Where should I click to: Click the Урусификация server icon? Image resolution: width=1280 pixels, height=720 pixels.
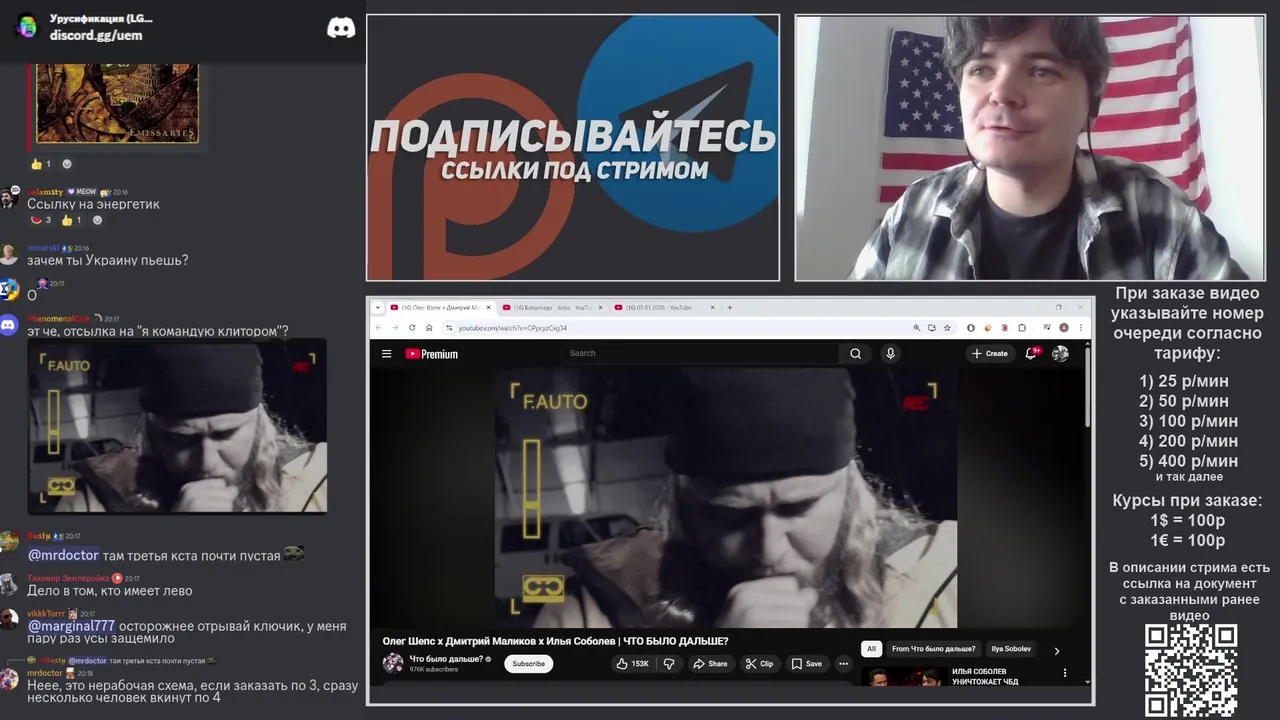coord(27,26)
